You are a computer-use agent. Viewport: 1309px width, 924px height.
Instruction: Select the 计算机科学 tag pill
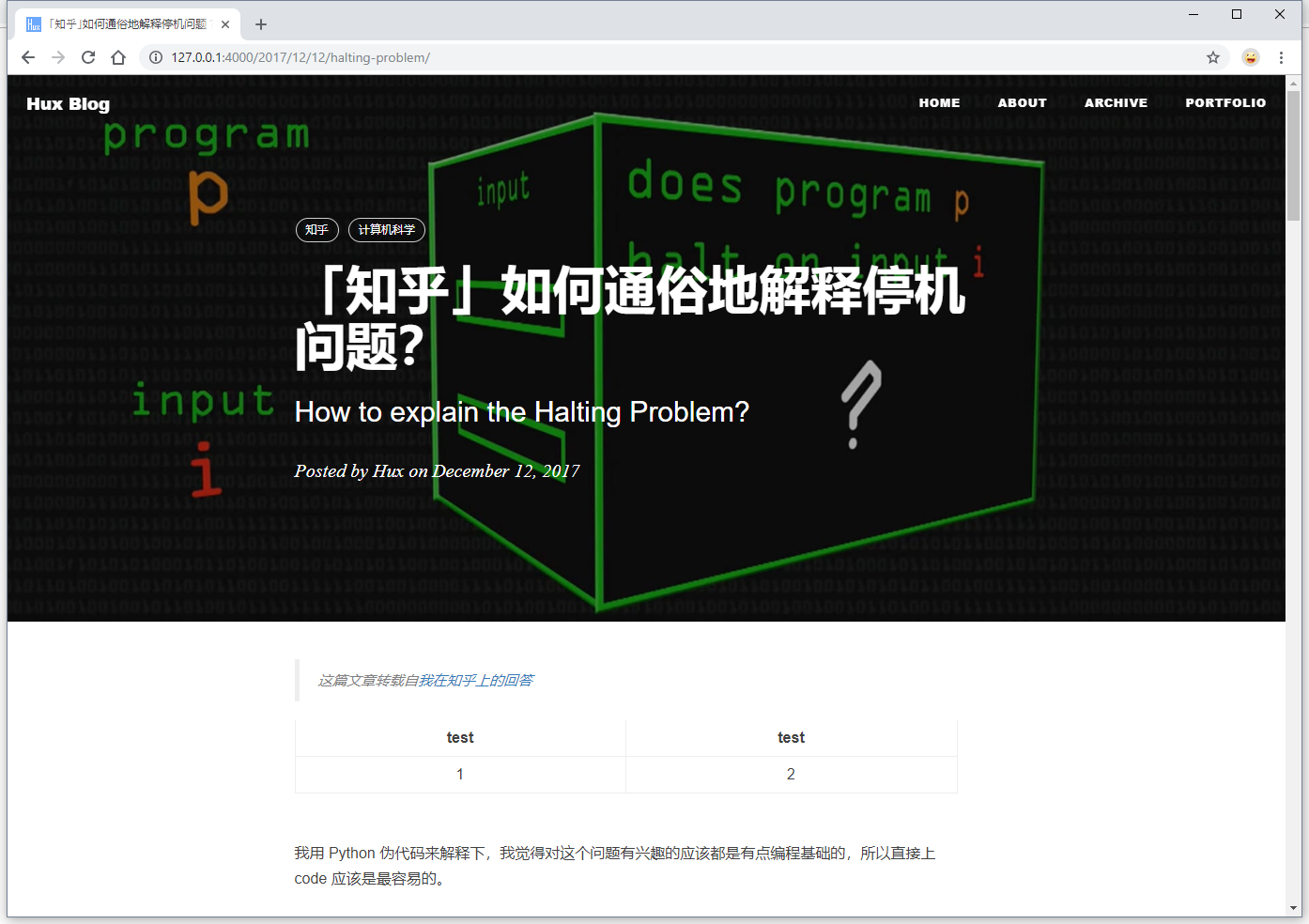coord(386,229)
